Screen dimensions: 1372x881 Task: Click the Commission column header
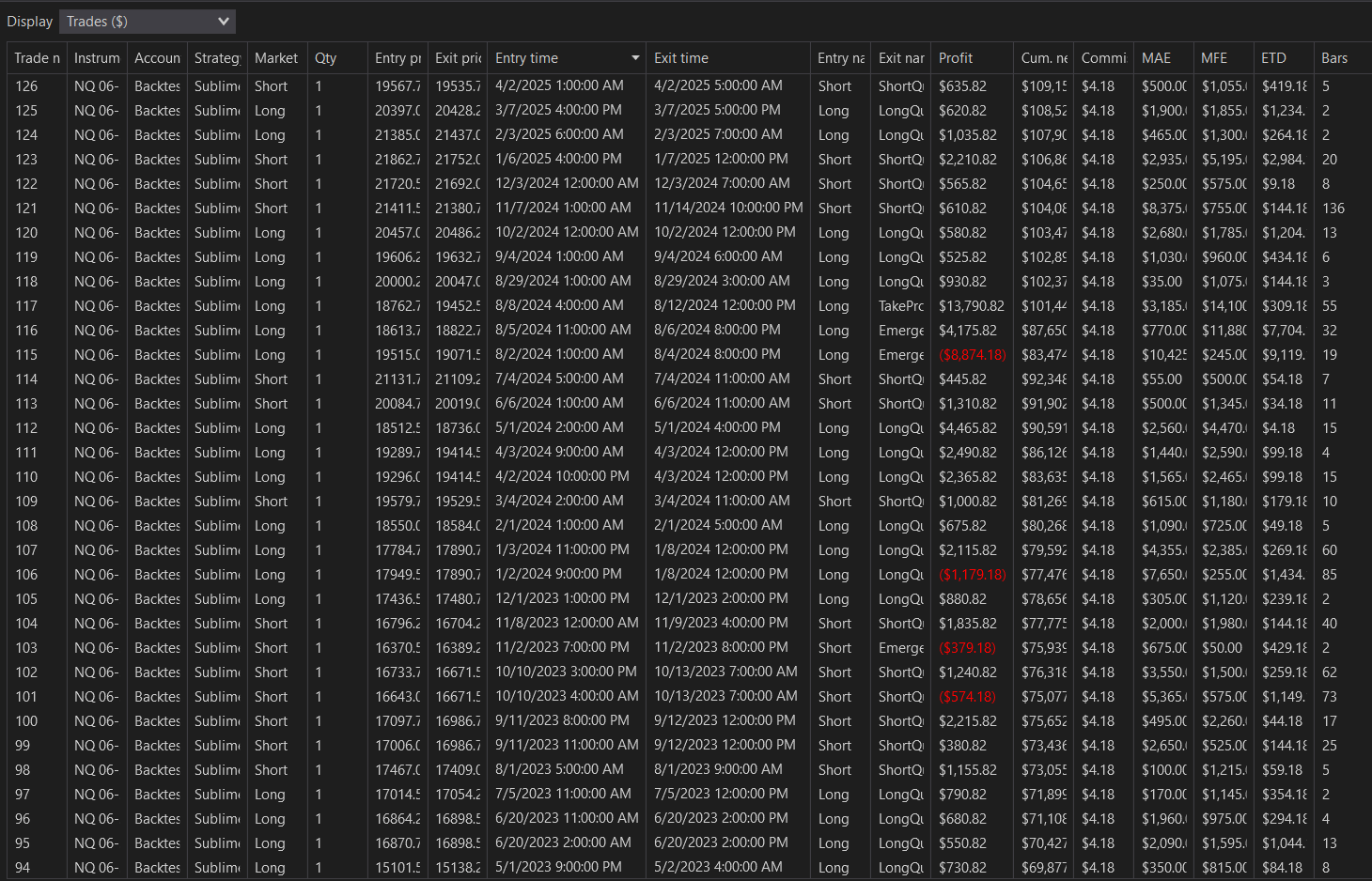(x=1104, y=58)
